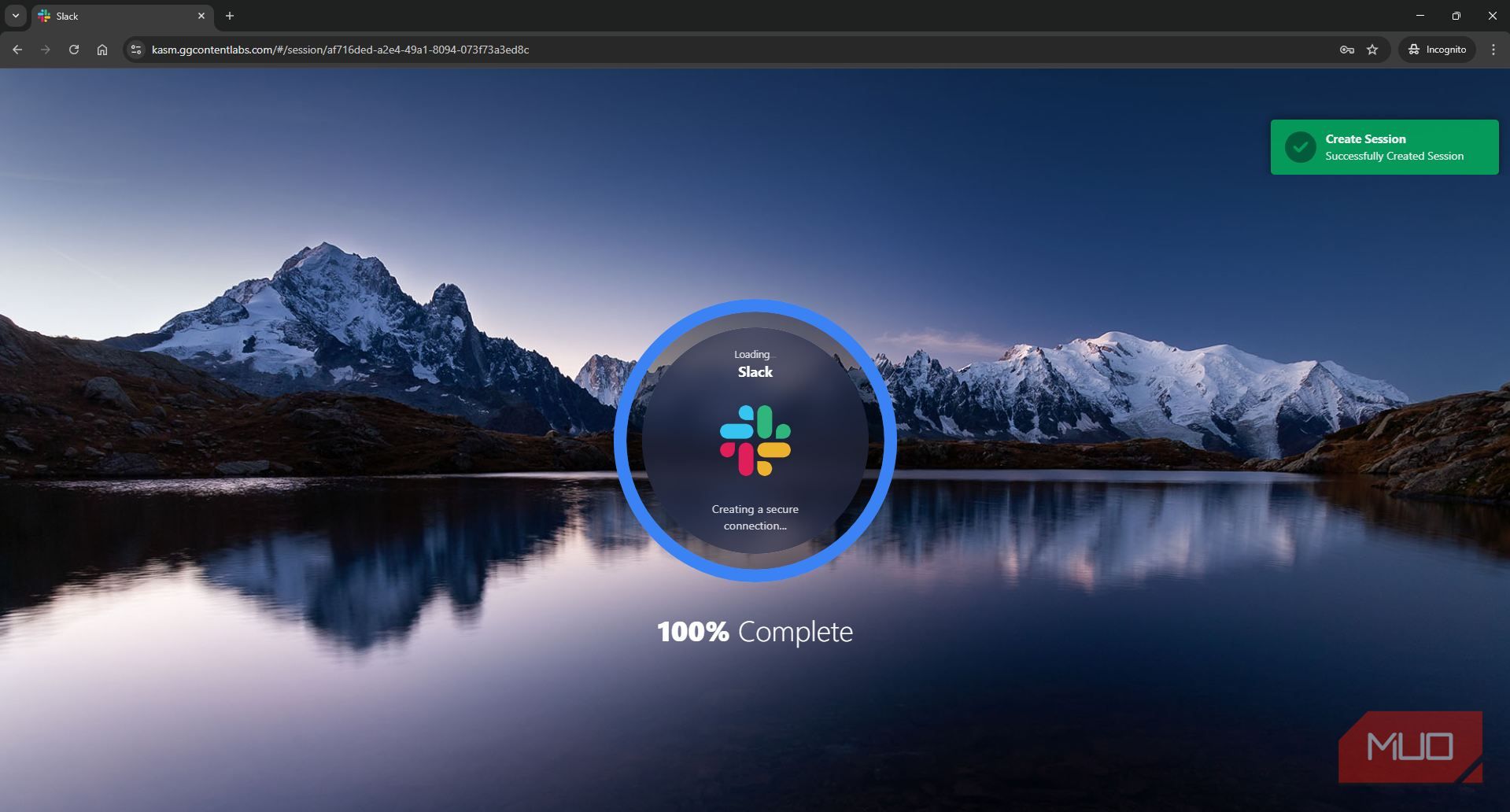Viewport: 1510px width, 812px height.
Task: Open the tab search dropdown arrow
Action: point(16,16)
